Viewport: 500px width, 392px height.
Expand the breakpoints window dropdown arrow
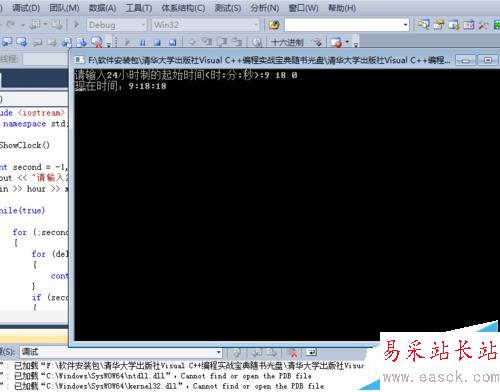[x=348, y=42]
